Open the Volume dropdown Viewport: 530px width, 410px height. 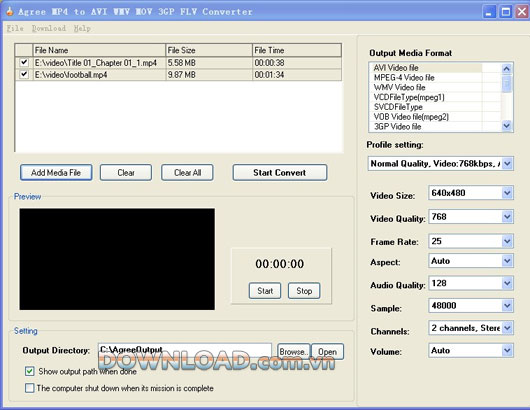(x=507, y=351)
